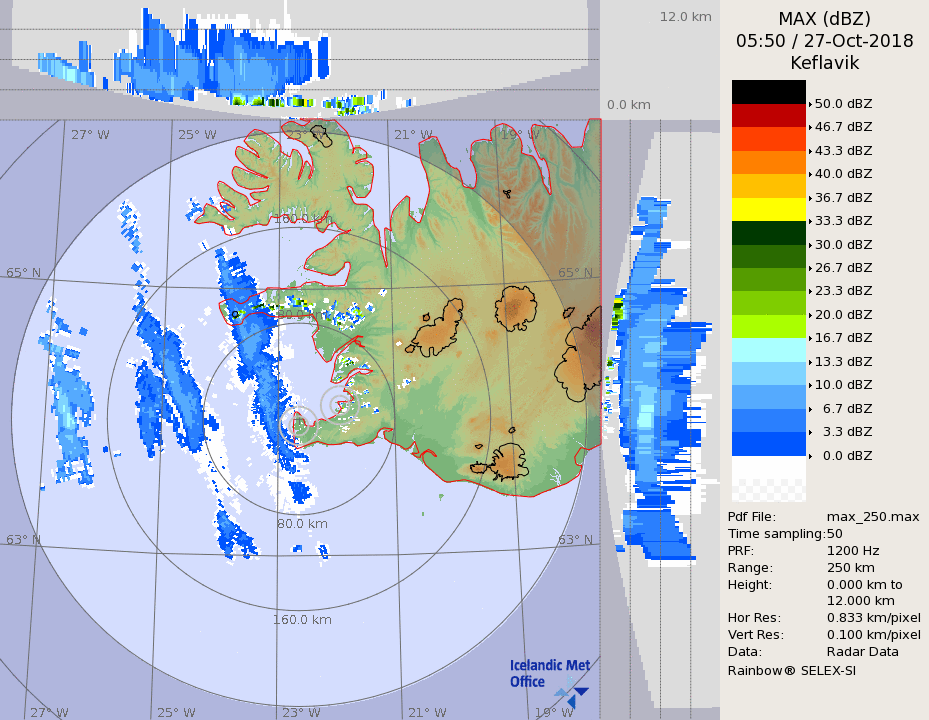
Task: Click the dark green 30.0 dBZ swatch
Action: (x=768, y=233)
